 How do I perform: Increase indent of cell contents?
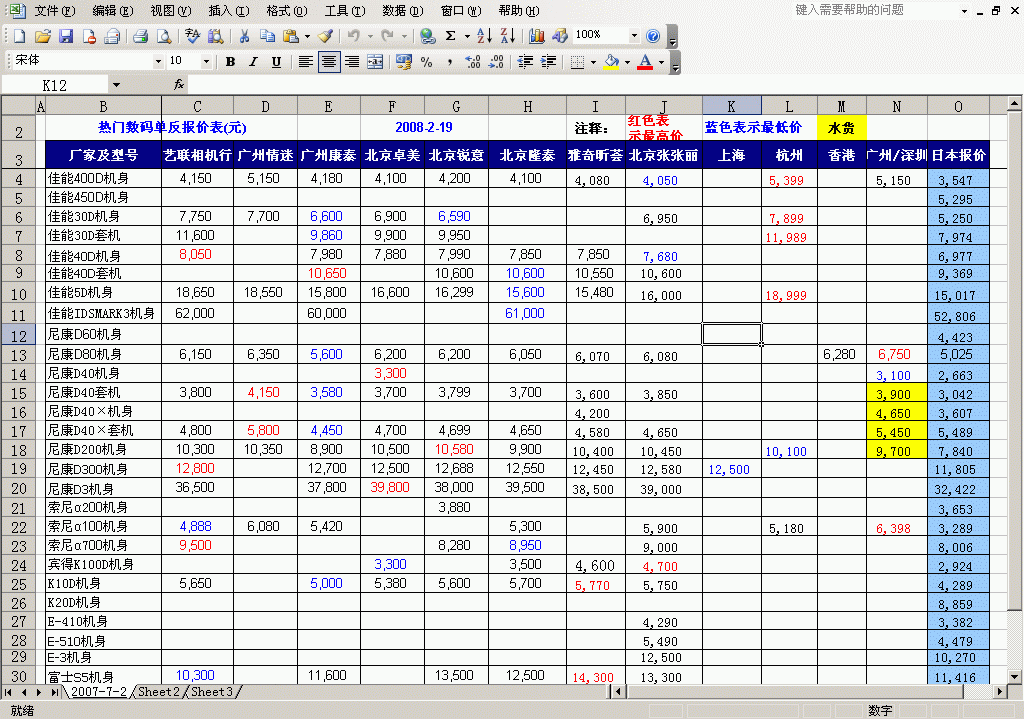[x=549, y=62]
